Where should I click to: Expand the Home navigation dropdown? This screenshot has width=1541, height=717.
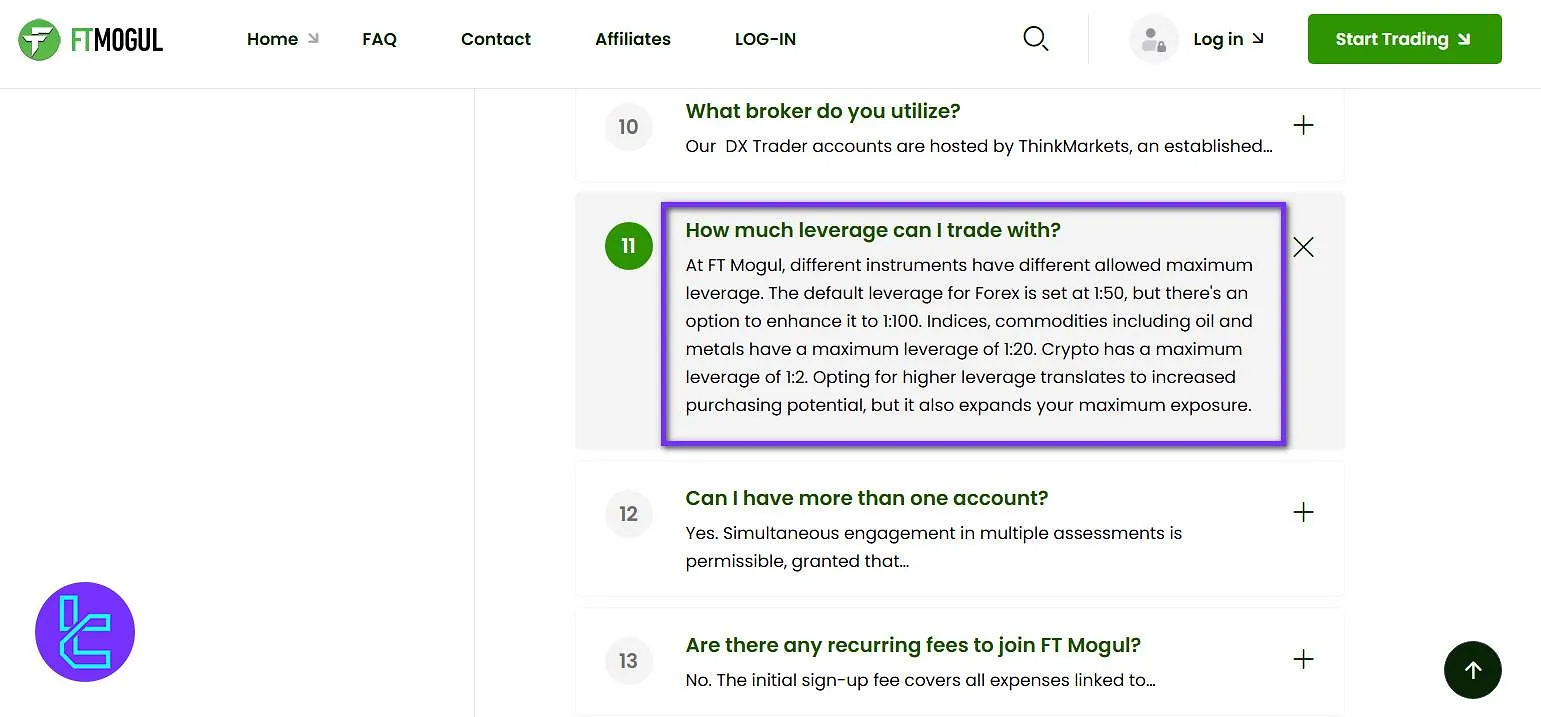[x=272, y=39]
